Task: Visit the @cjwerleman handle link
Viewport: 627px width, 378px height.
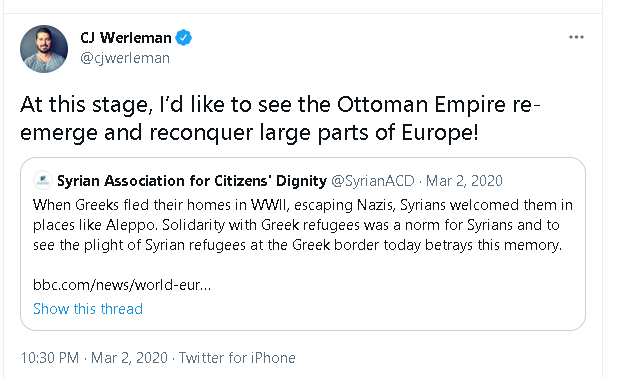Action: 125,58
